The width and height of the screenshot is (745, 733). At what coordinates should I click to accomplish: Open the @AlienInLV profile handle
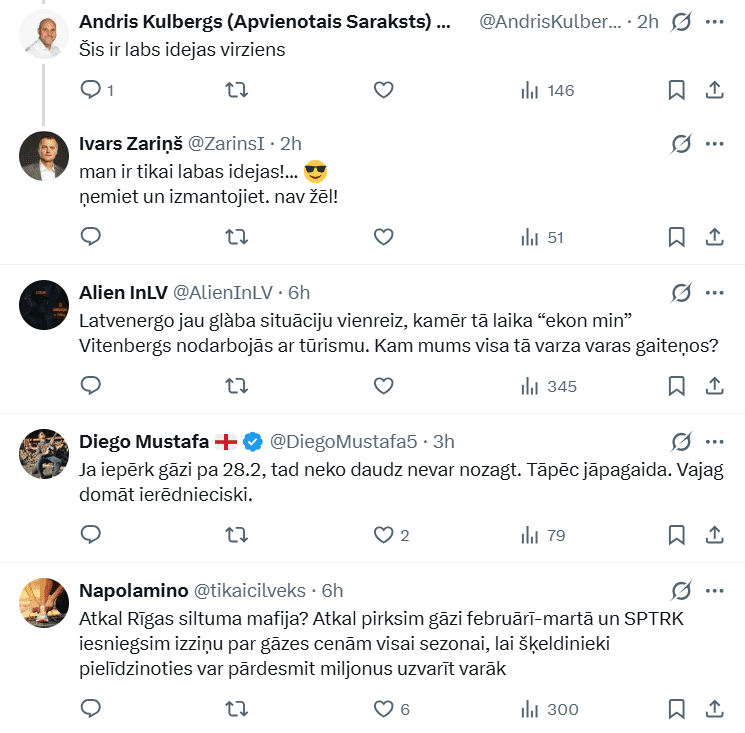223,292
